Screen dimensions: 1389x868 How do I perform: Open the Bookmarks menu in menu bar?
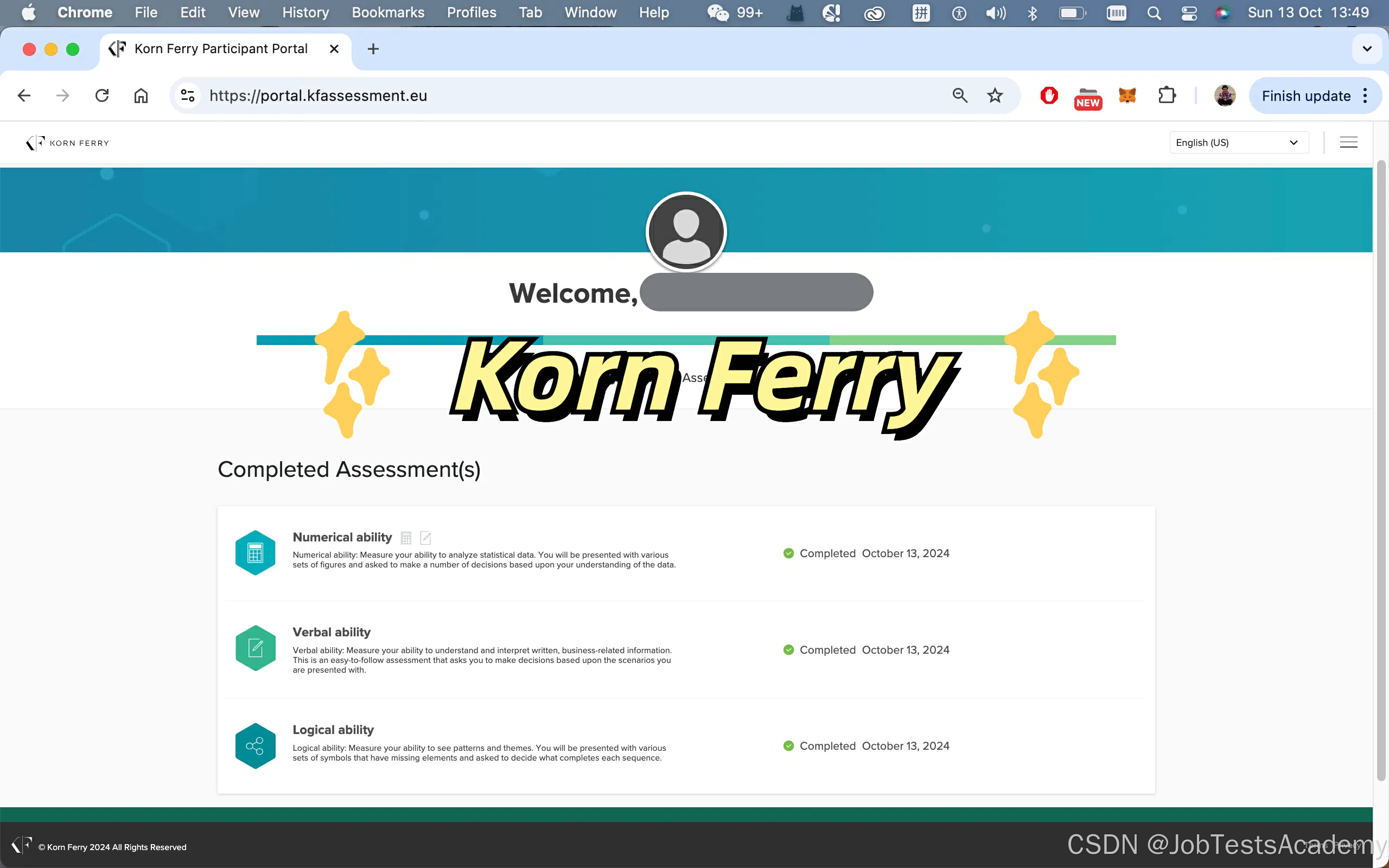[388, 12]
